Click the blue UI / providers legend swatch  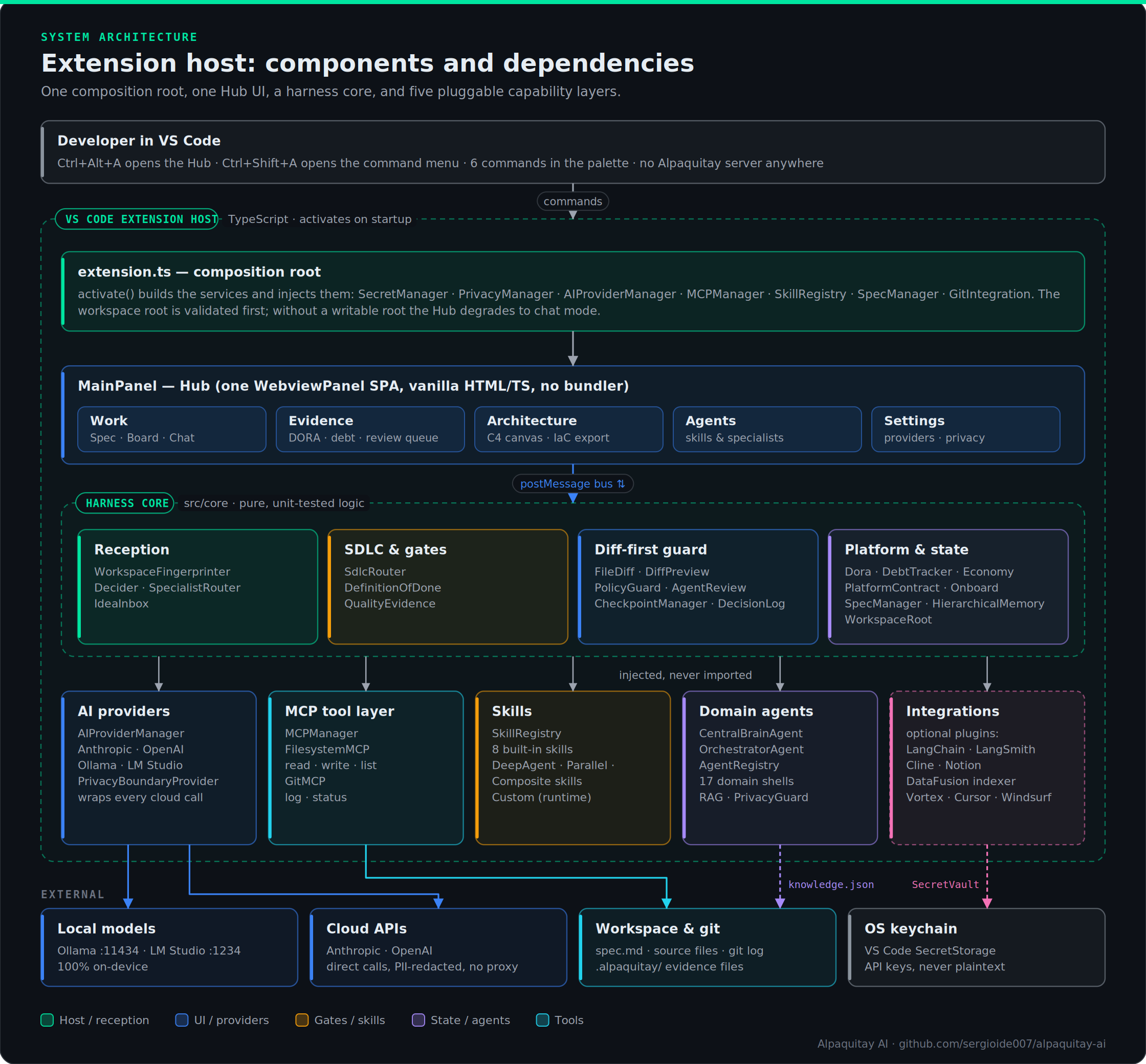tap(182, 1019)
